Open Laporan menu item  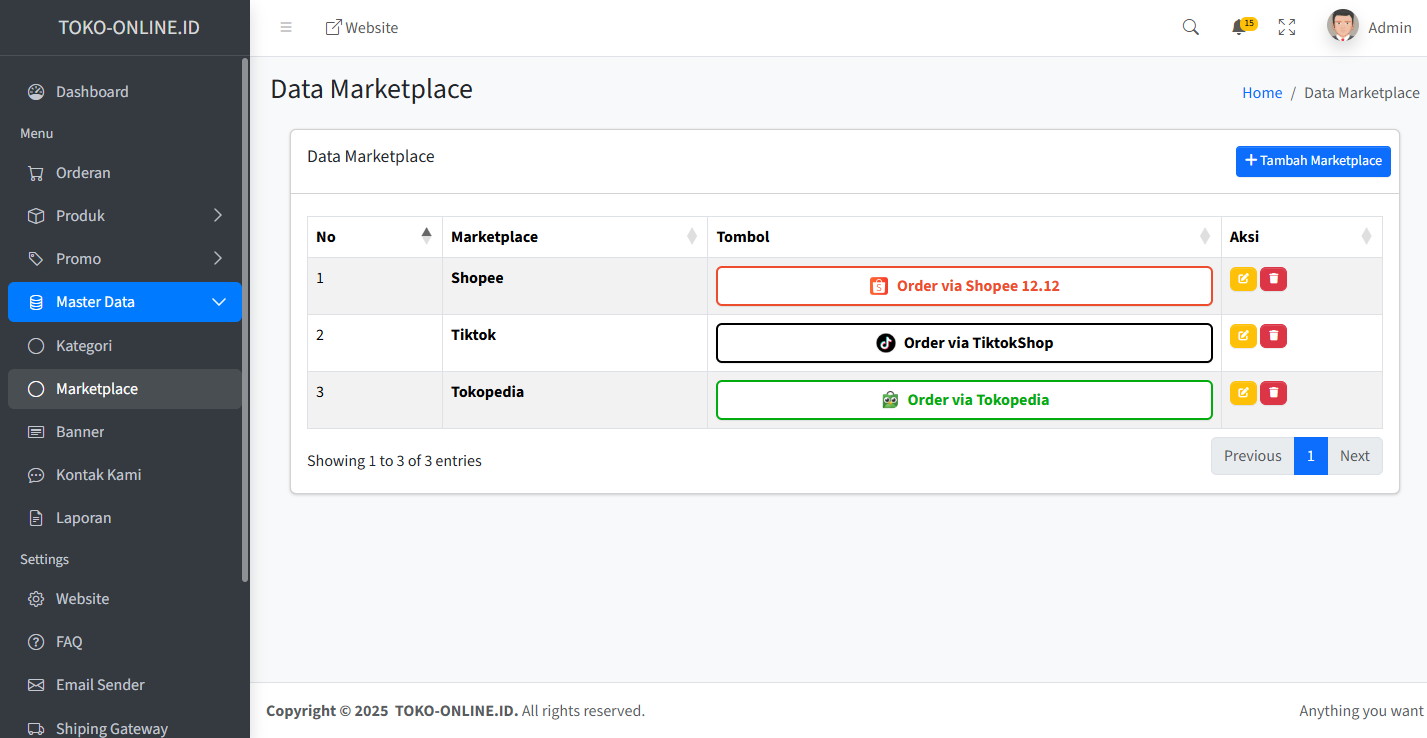[124, 518]
